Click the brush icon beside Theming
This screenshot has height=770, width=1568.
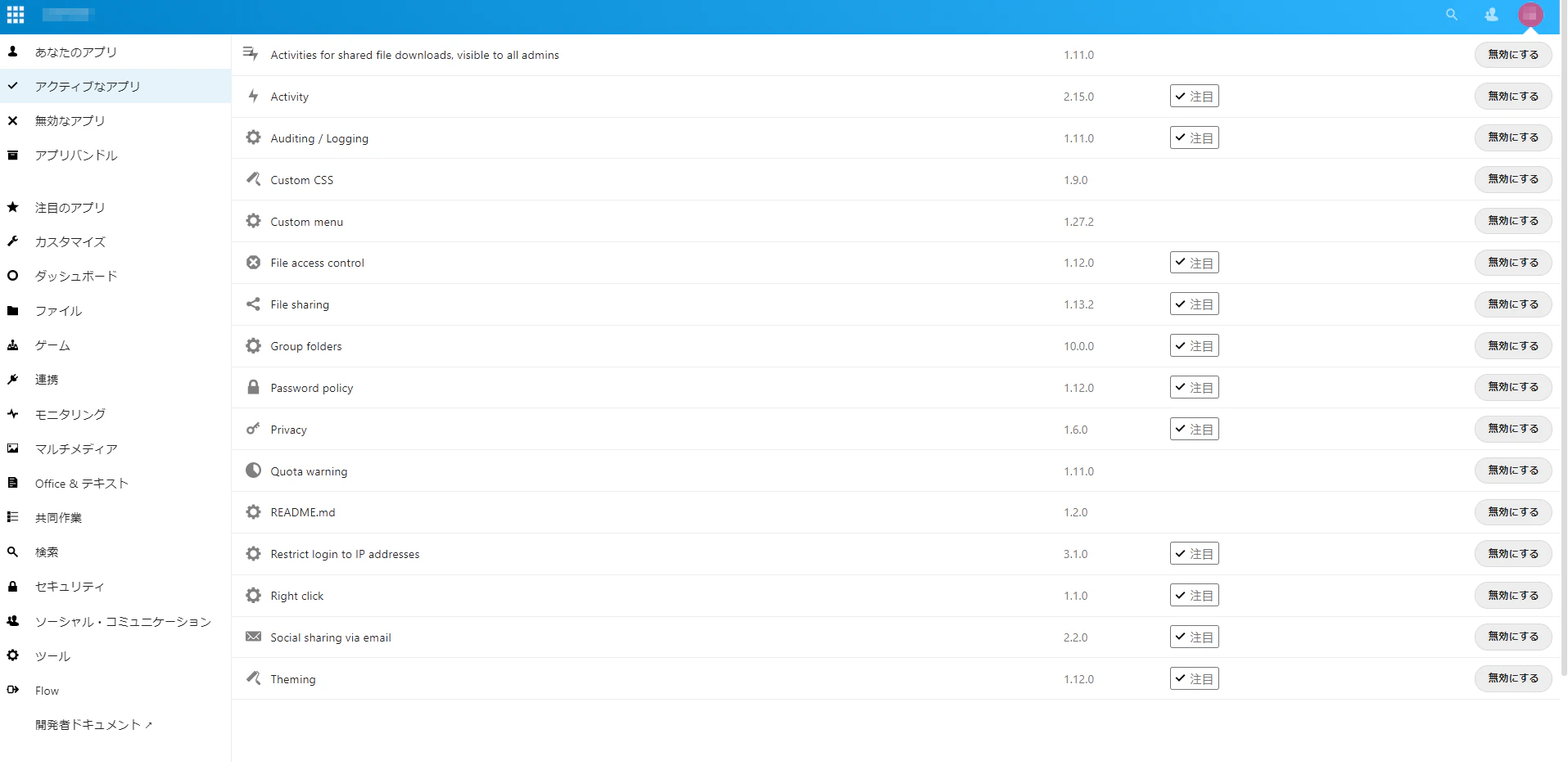pos(254,678)
